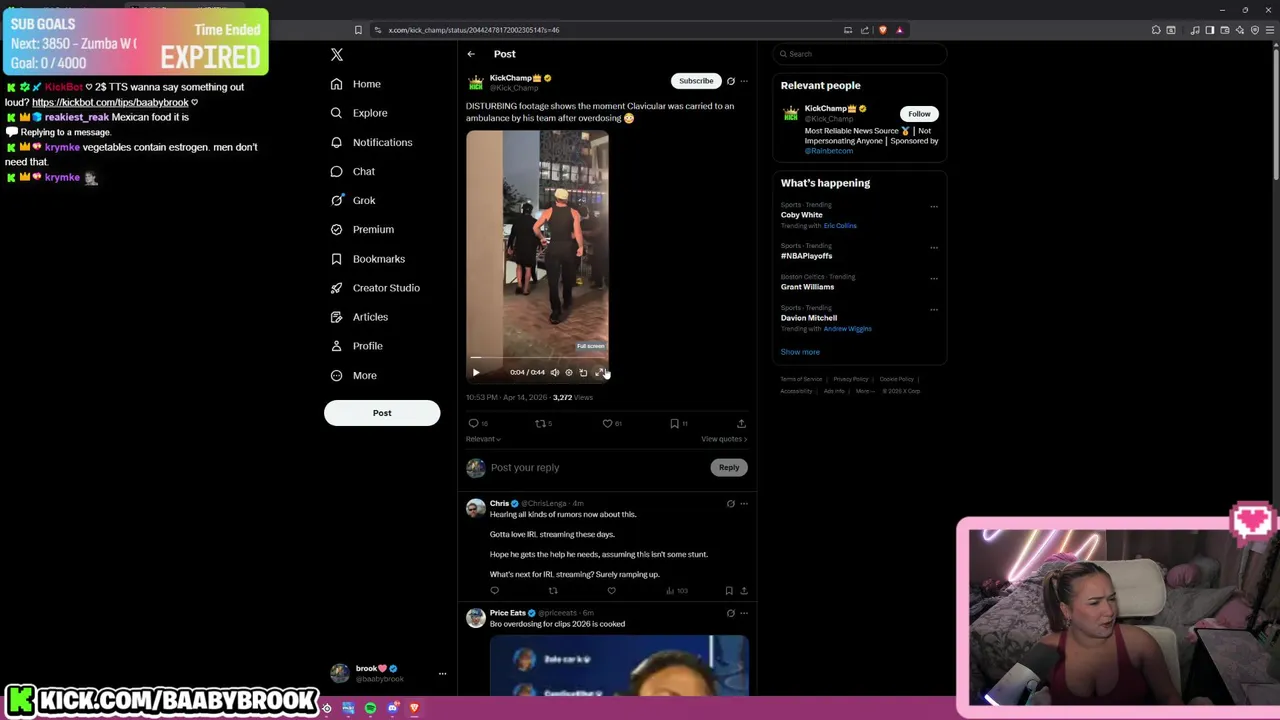
Task: Subscribe to KickChamp
Action: pos(696,81)
